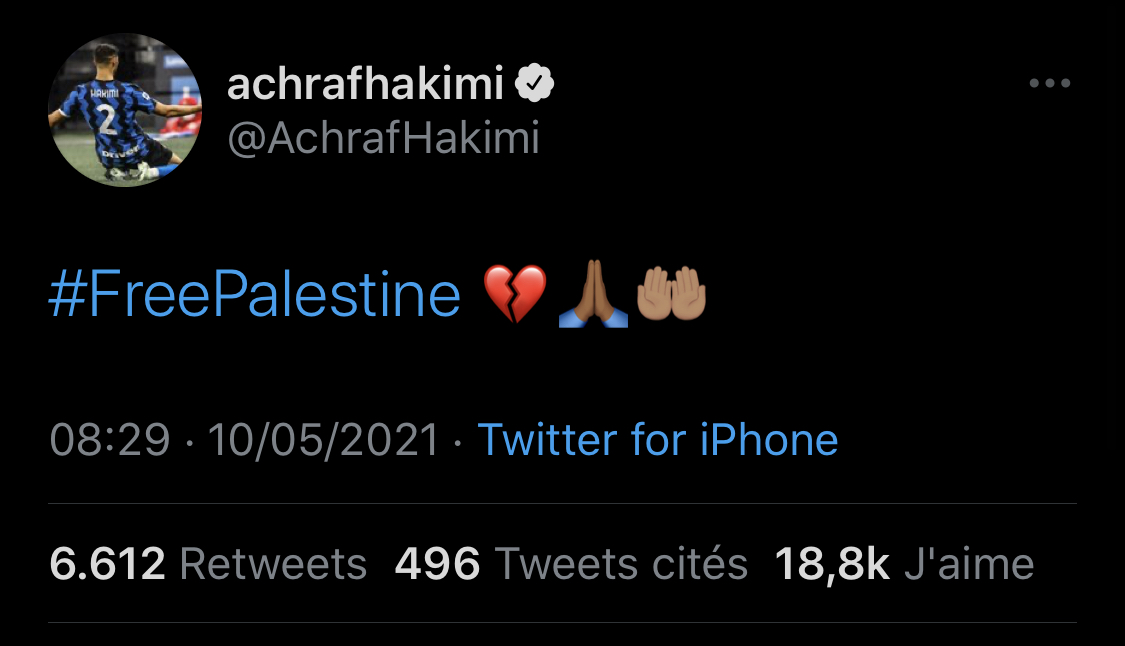
Task: Open the three-dot more options menu
Action: pyautogui.click(x=1050, y=83)
